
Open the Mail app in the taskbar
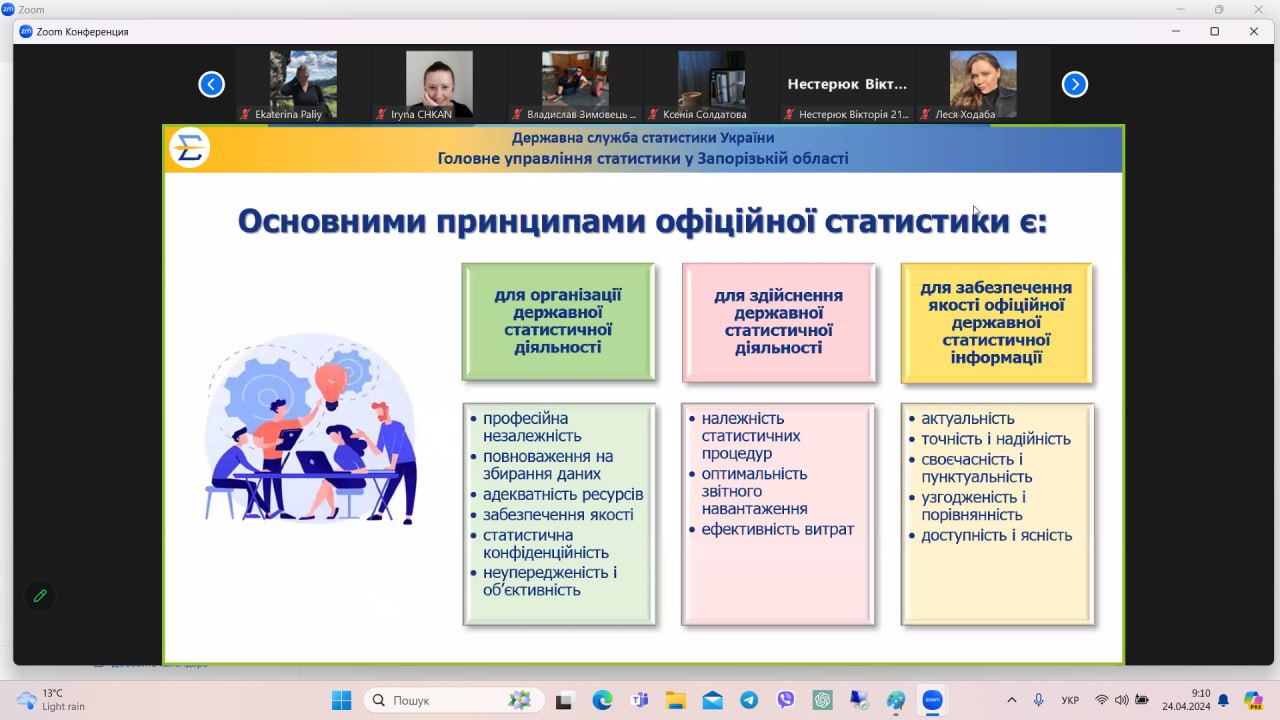pos(712,700)
